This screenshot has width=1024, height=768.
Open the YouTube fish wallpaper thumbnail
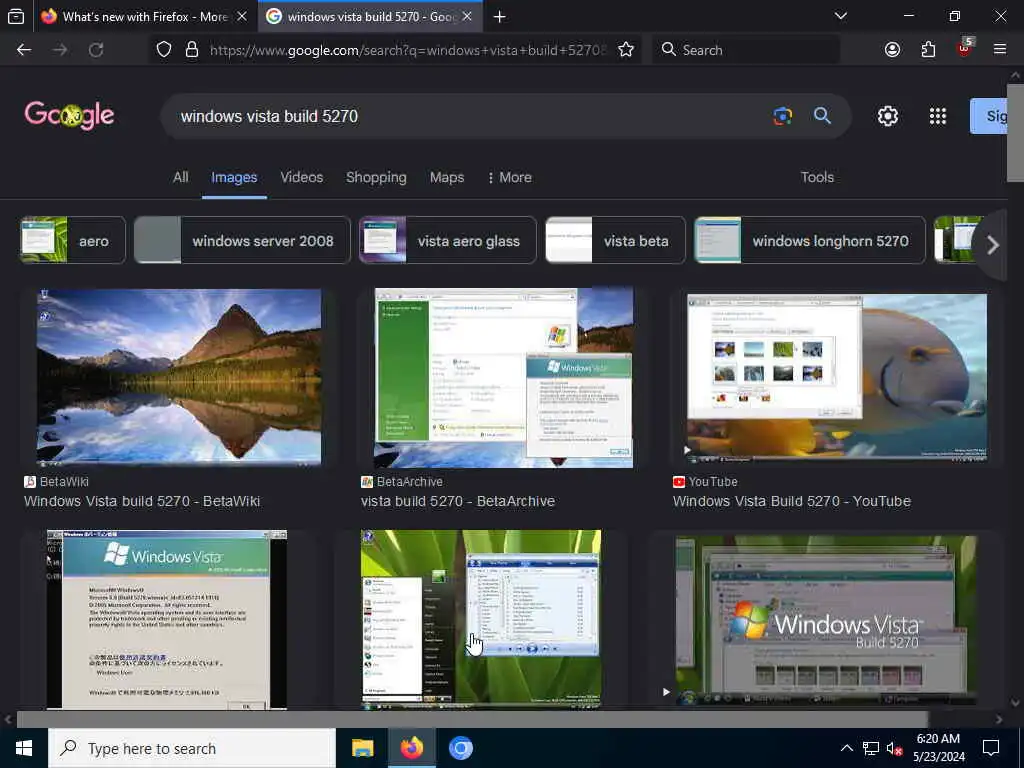click(837, 377)
